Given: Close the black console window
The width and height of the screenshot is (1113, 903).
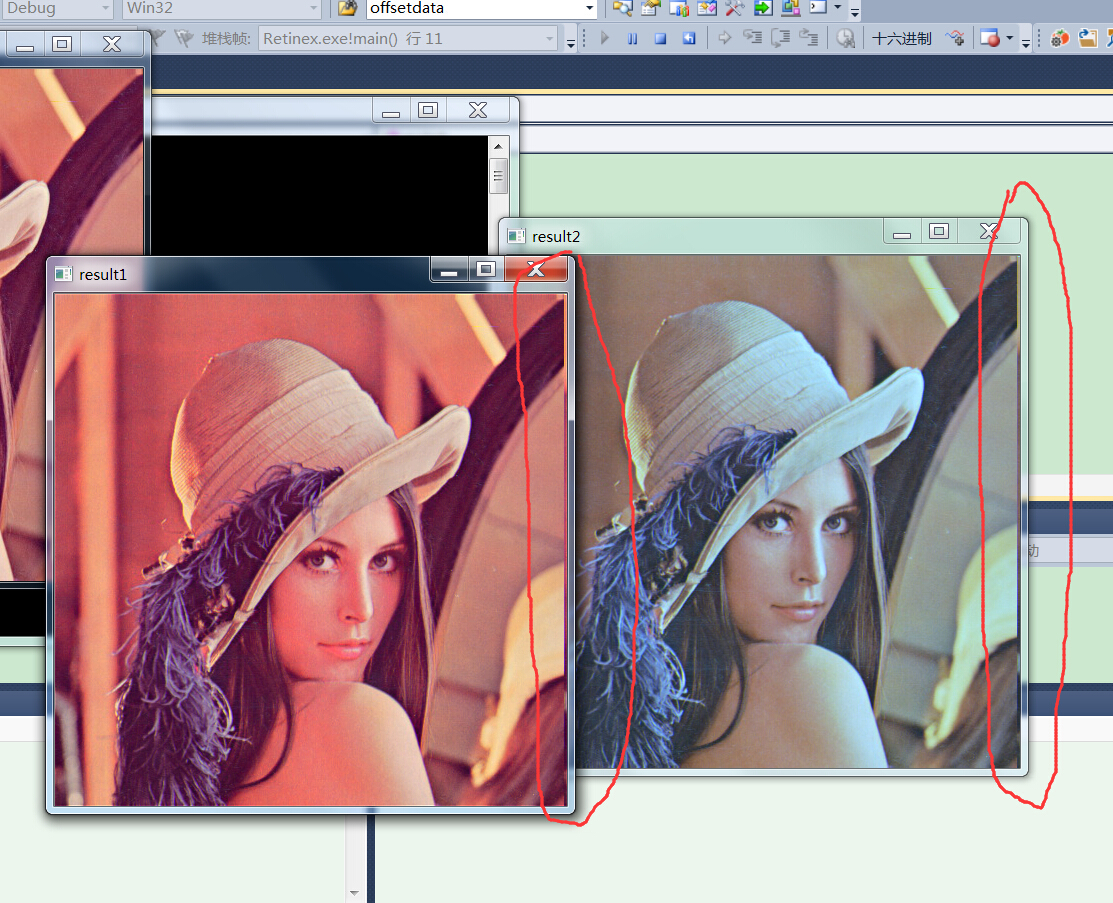Looking at the screenshot, I should coord(478,110).
